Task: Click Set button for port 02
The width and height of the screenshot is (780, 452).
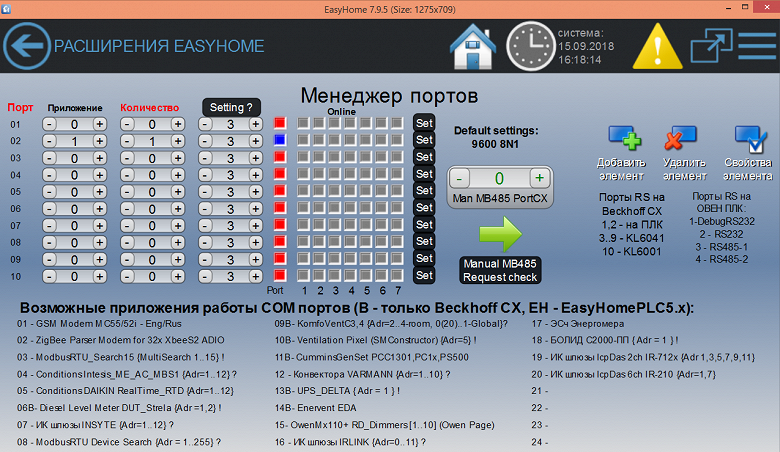Action: click(x=424, y=140)
